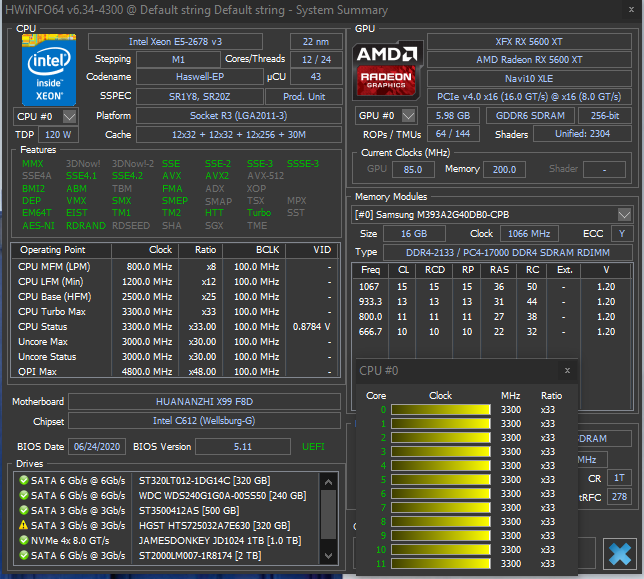Click the Operating Point column header
Viewport: 644px width, 579px height.
pyautogui.click(x=61, y=250)
